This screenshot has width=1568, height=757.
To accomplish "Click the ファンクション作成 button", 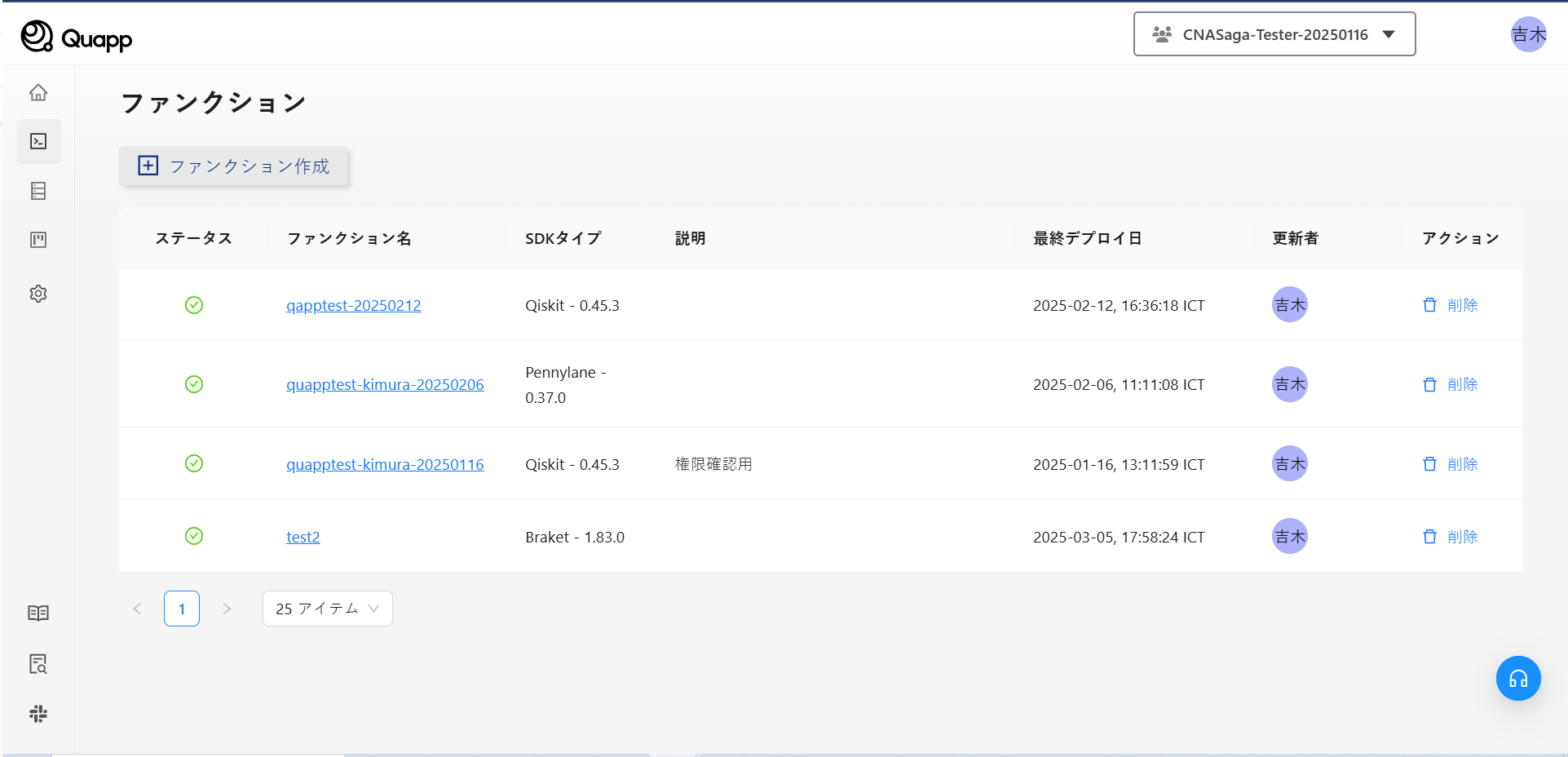I will [234, 166].
